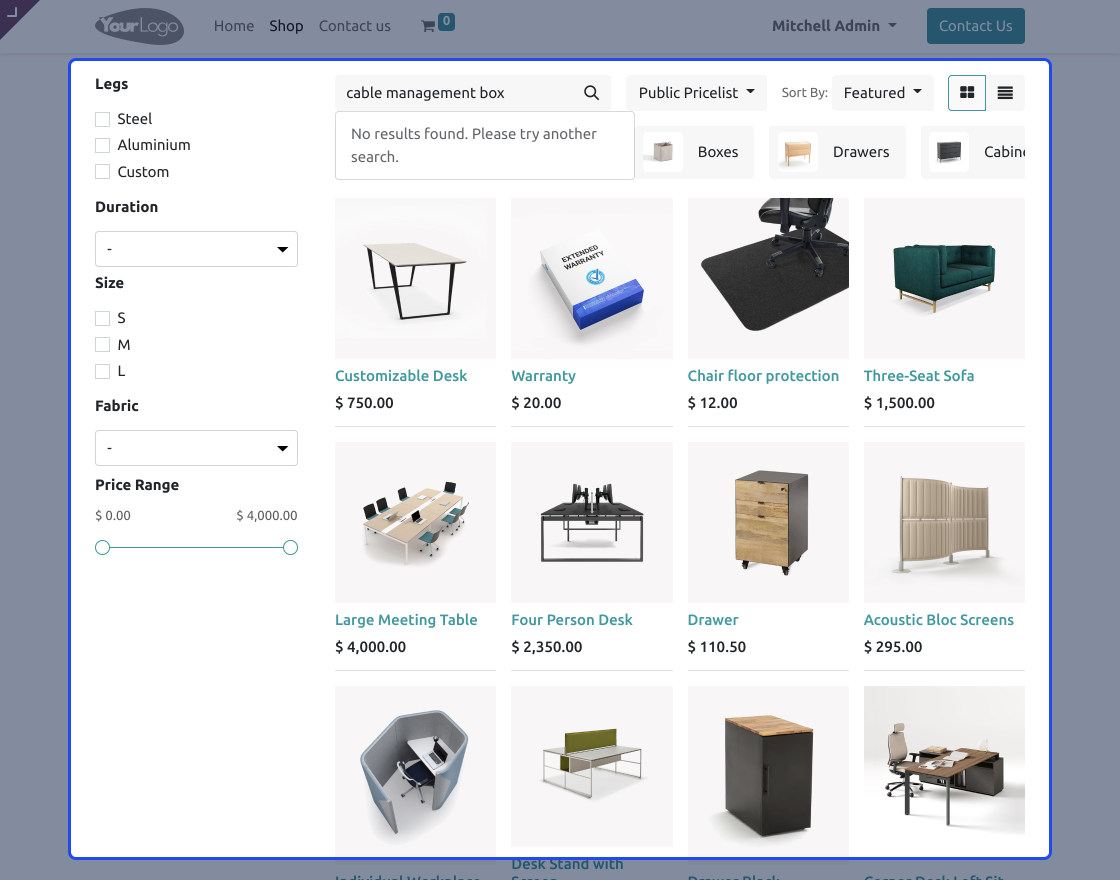Click the $ 4,000.00 table price

tap(371, 647)
